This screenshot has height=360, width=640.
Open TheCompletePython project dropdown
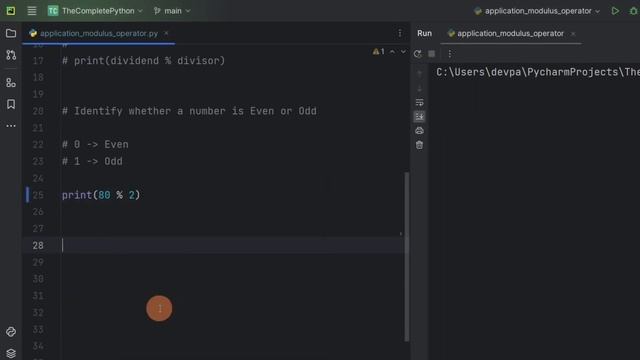96,11
